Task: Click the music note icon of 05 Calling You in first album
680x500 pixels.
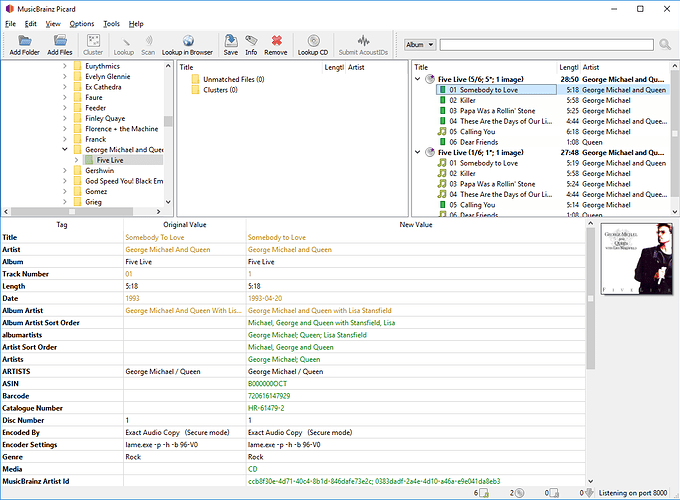Action: (x=442, y=131)
